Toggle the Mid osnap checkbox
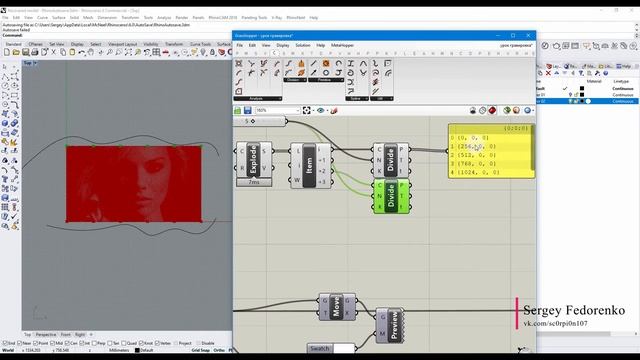The image size is (640, 360). 53,344
